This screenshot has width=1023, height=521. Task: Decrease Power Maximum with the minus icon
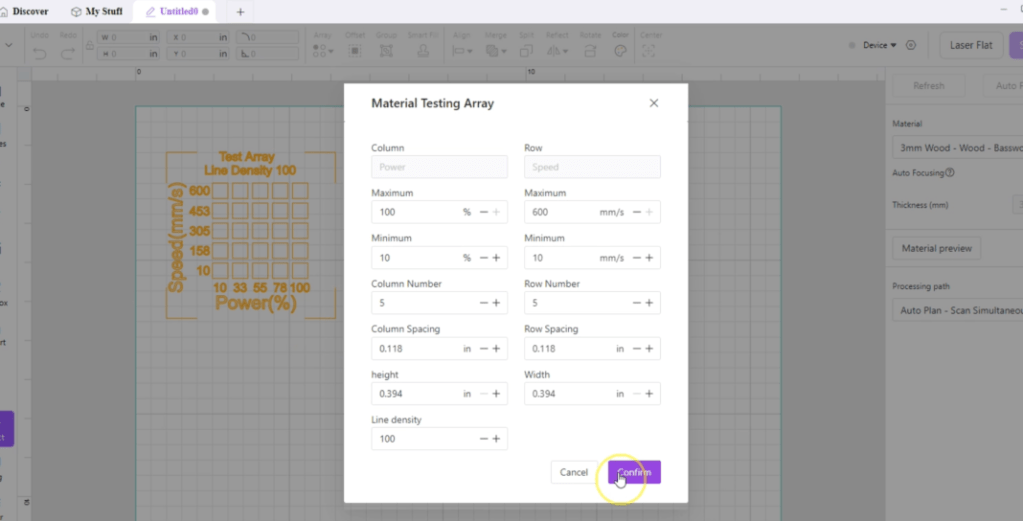point(483,212)
